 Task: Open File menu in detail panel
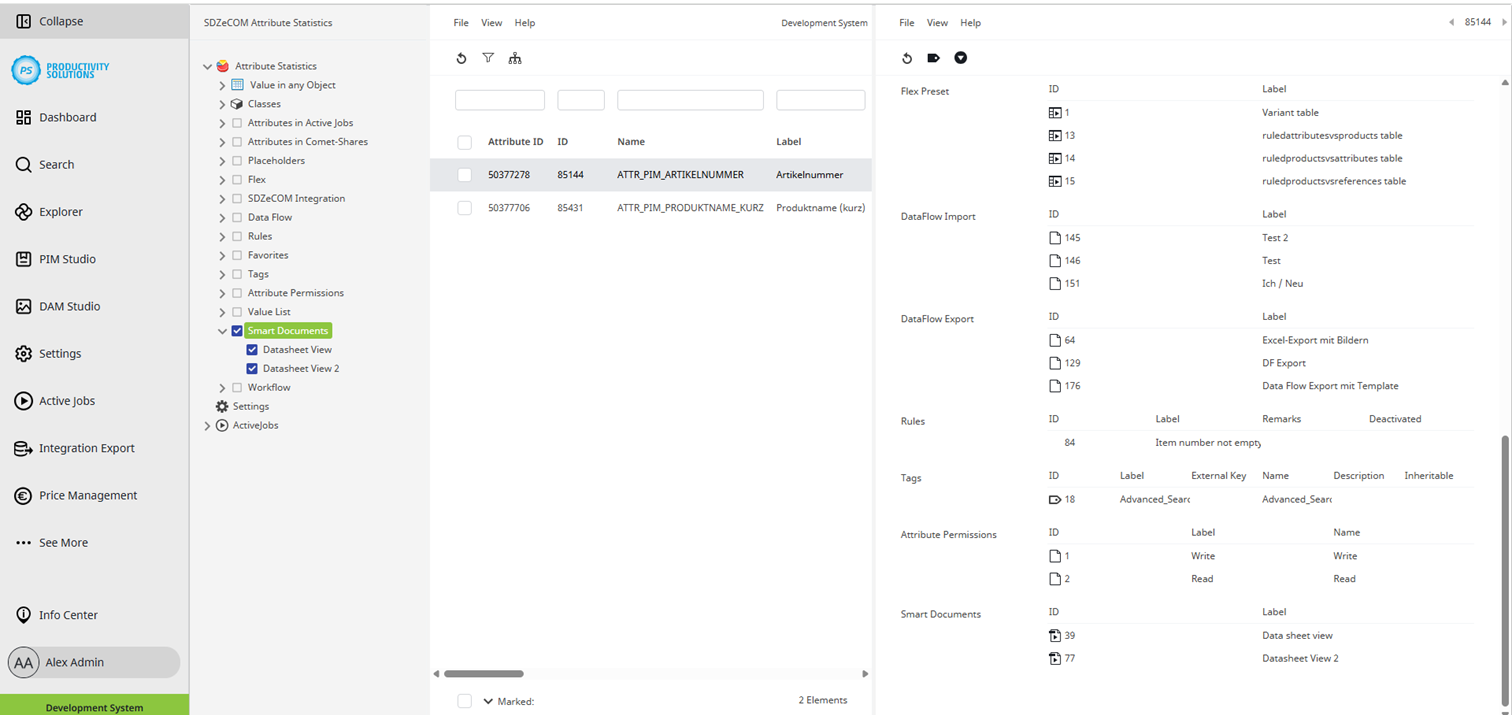[907, 22]
